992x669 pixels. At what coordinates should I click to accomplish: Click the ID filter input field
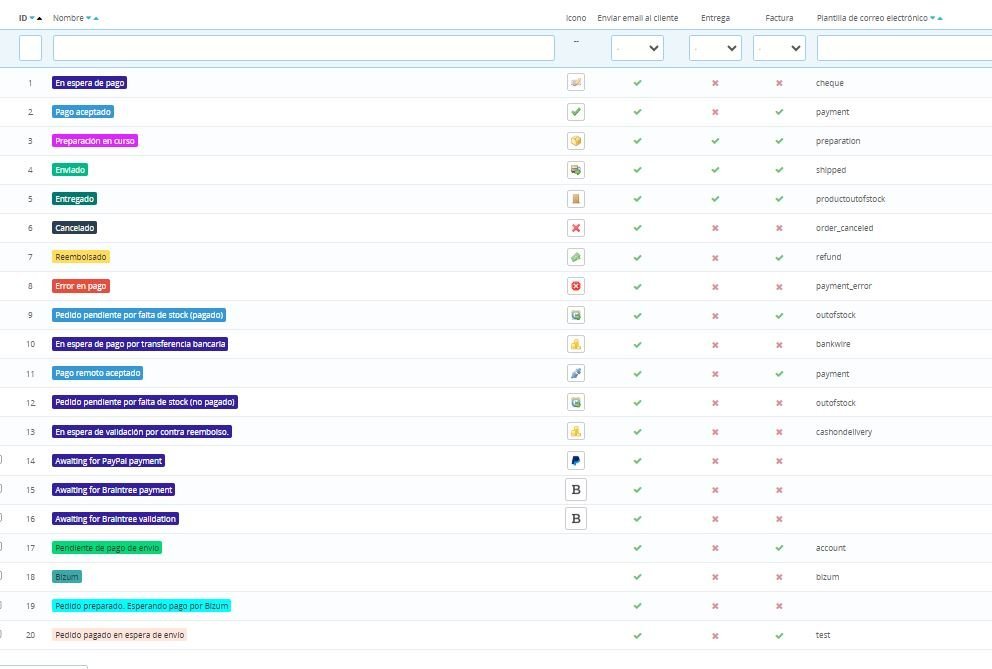point(30,48)
